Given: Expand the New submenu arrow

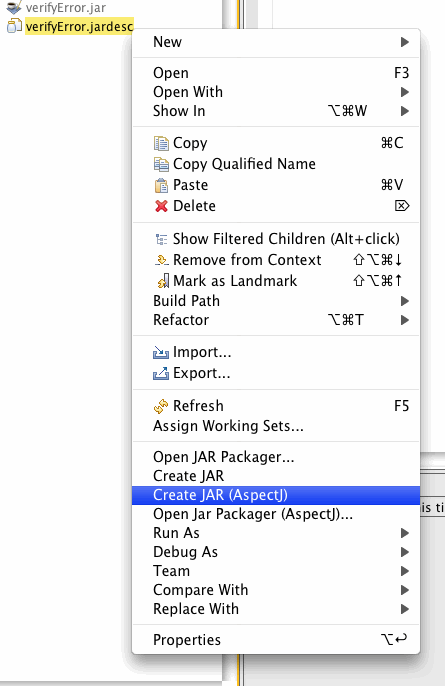Looking at the screenshot, I should 405,42.
